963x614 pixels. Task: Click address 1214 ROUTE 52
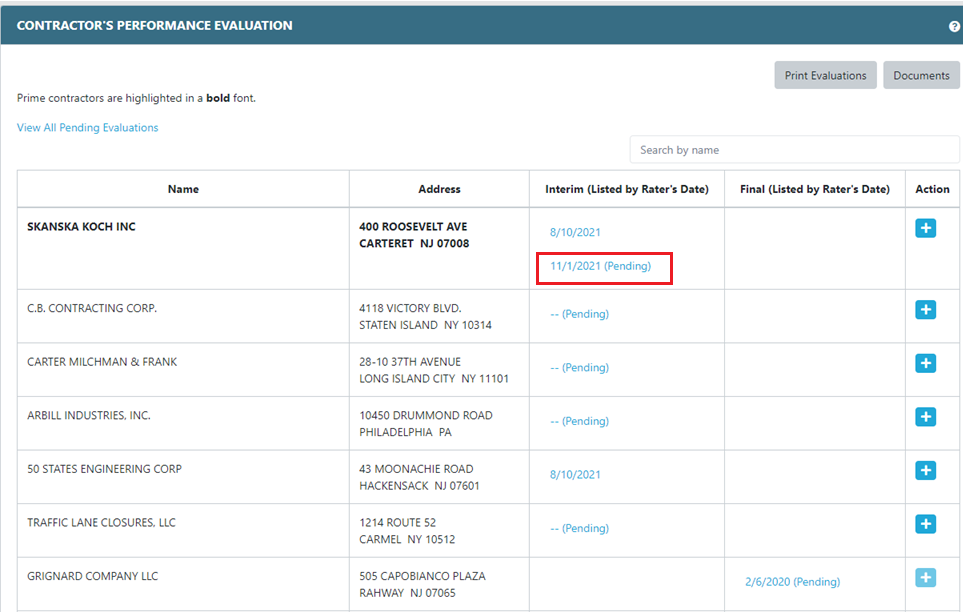pyautogui.click(x=397, y=523)
